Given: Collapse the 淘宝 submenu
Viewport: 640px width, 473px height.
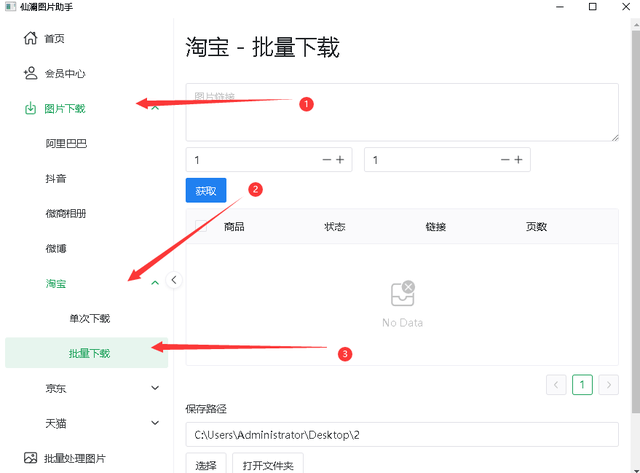Looking at the screenshot, I should click(x=154, y=284).
